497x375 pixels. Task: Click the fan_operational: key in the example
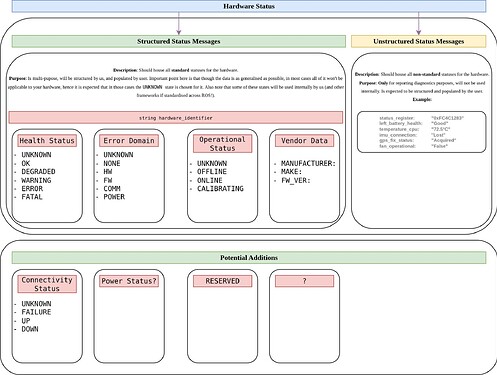tap(397, 146)
